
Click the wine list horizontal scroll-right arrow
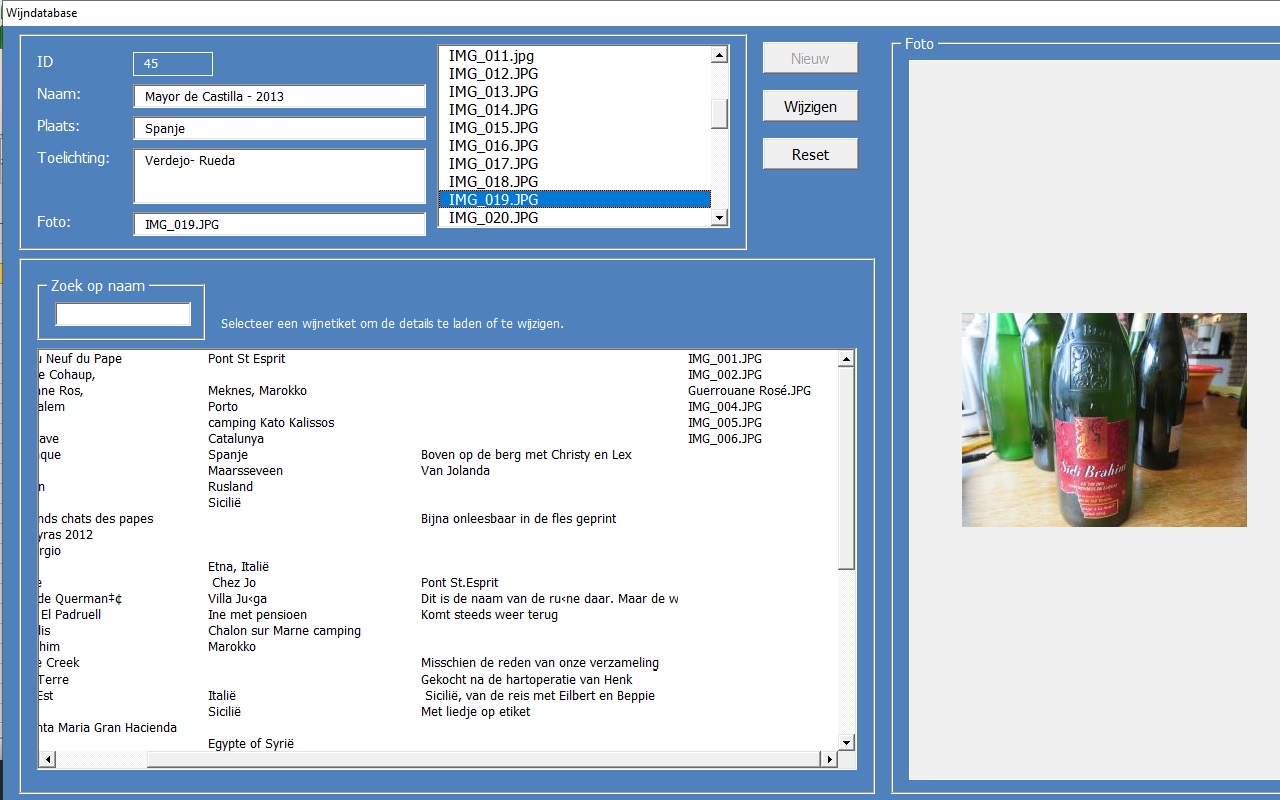coord(828,760)
